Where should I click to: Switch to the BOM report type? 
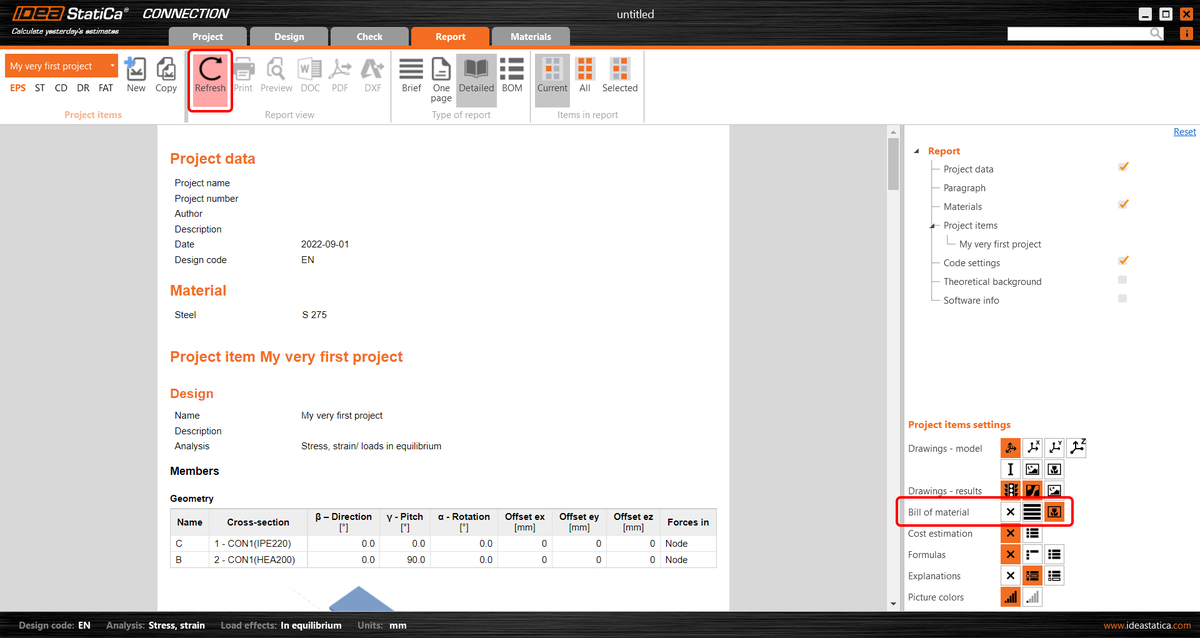tap(512, 75)
